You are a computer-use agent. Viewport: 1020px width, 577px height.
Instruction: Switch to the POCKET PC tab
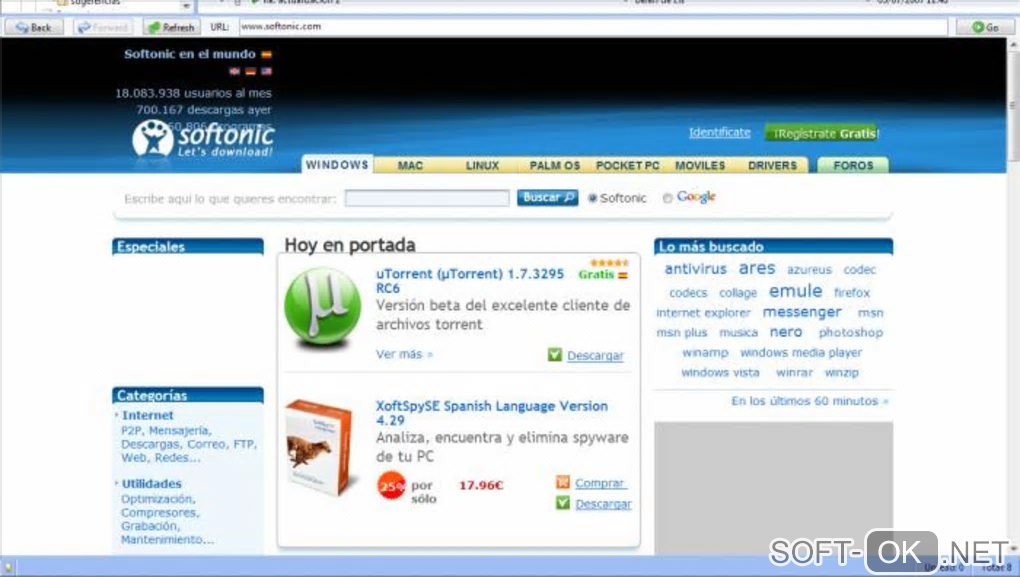click(x=627, y=165)
